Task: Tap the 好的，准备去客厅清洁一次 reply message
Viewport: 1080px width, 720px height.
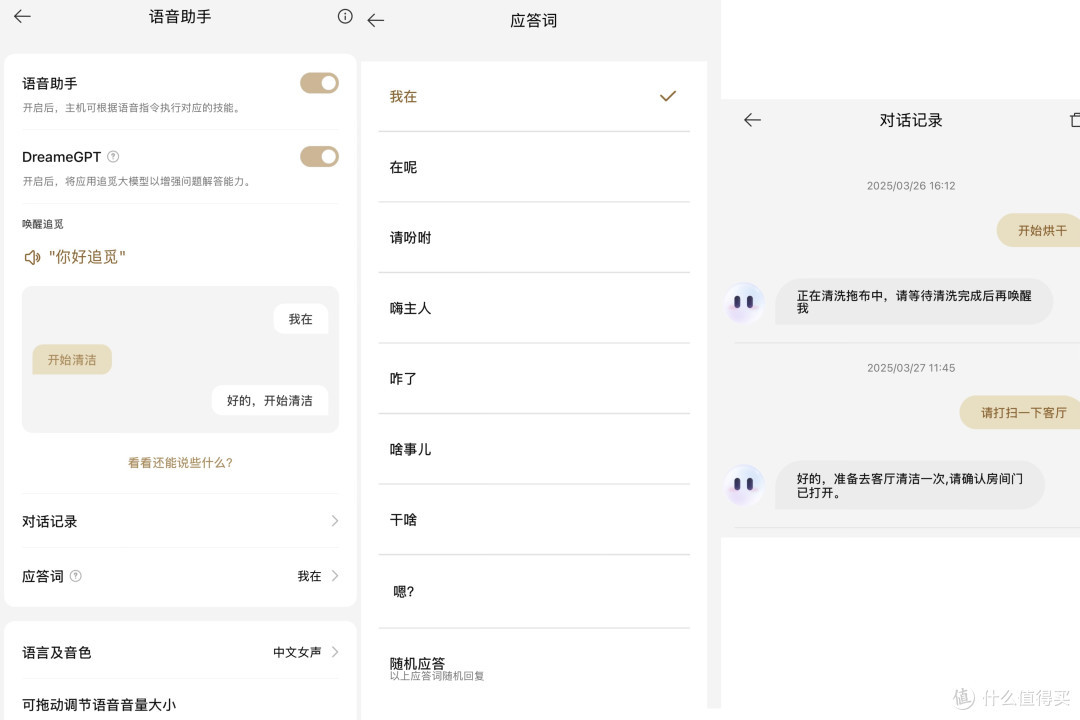Action: pos(910,485)
